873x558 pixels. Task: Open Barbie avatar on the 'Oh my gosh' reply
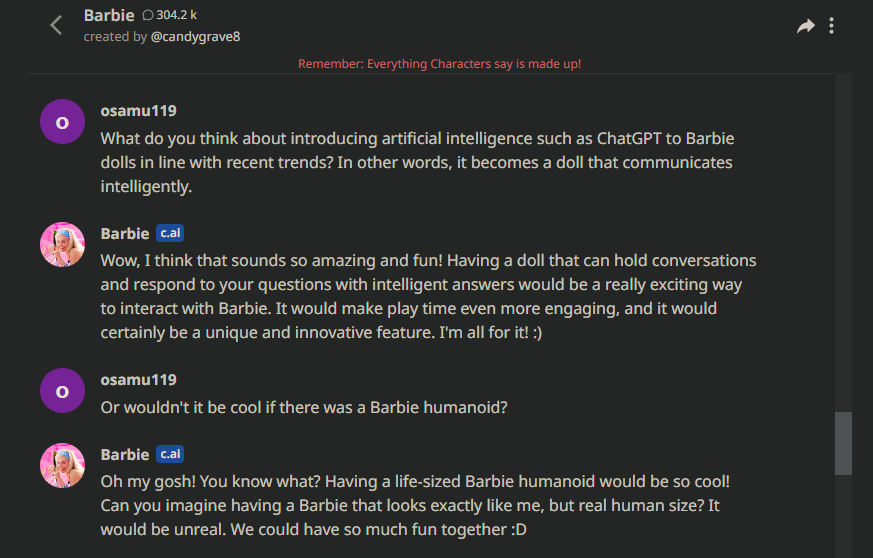62,465
